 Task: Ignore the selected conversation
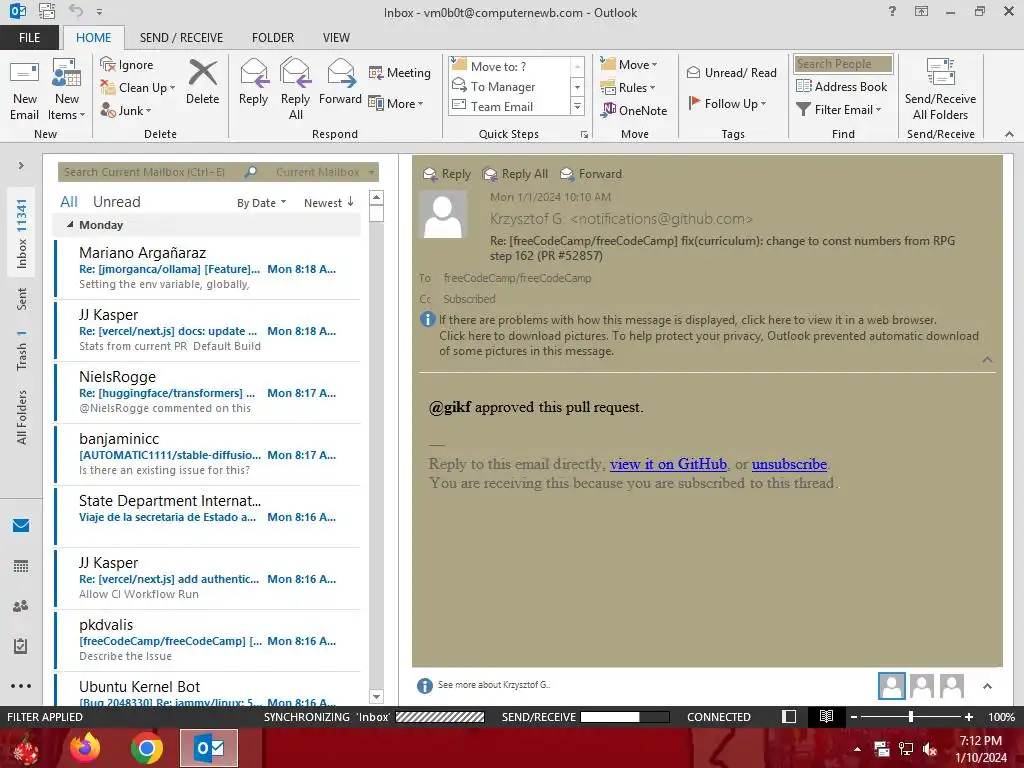127,65
